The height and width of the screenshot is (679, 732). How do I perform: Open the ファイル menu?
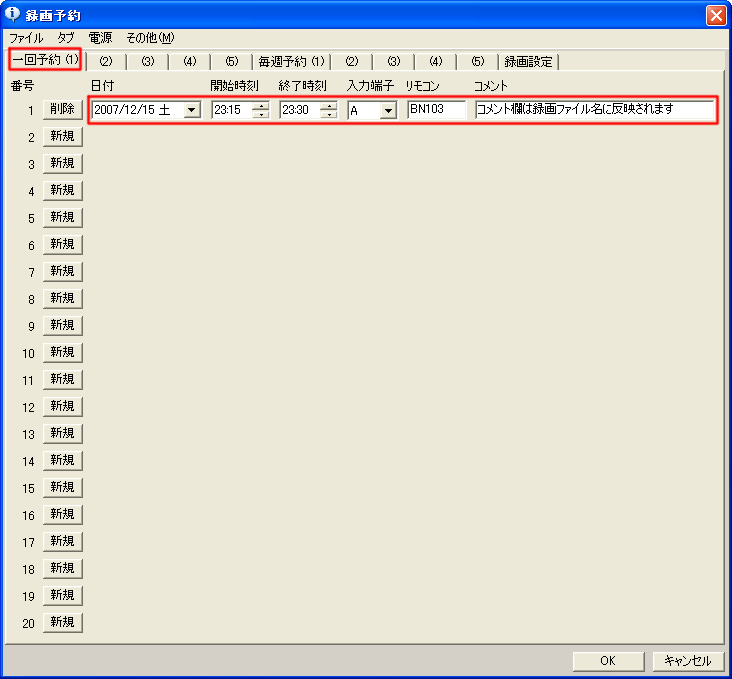(26, 38)
